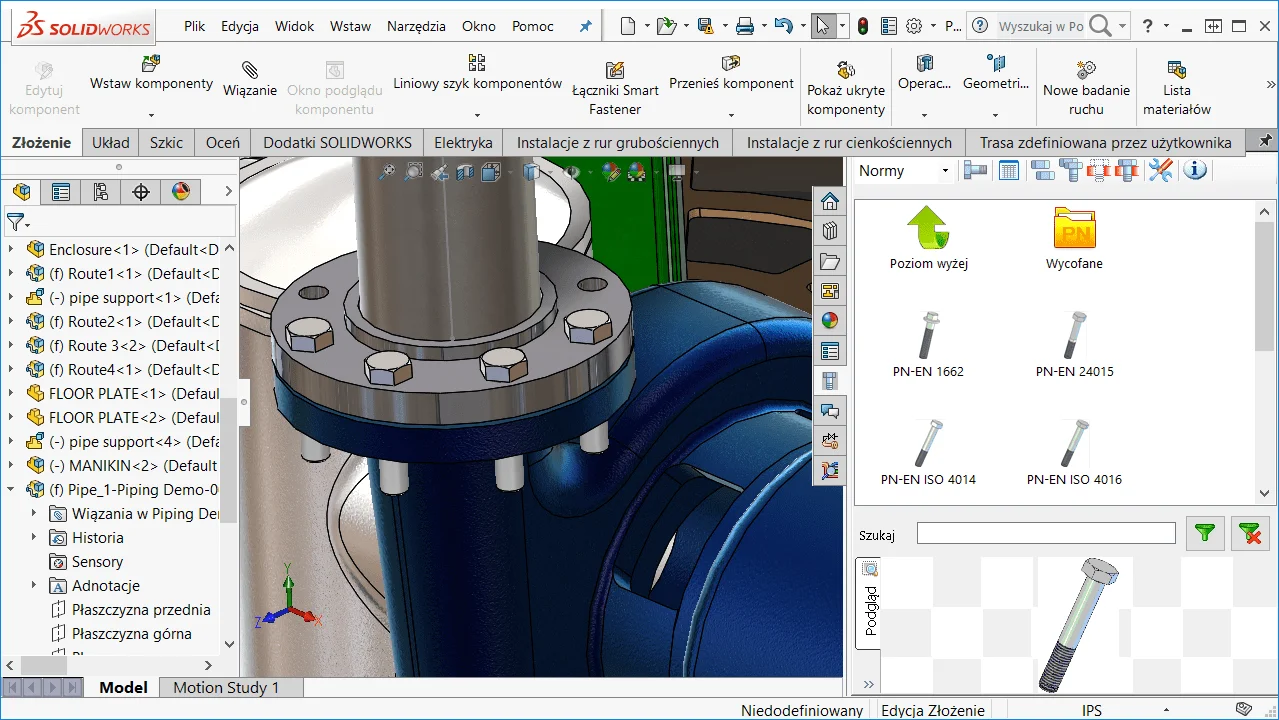Click the Select cursor tool
The image size is (1279, 720).
823,26
